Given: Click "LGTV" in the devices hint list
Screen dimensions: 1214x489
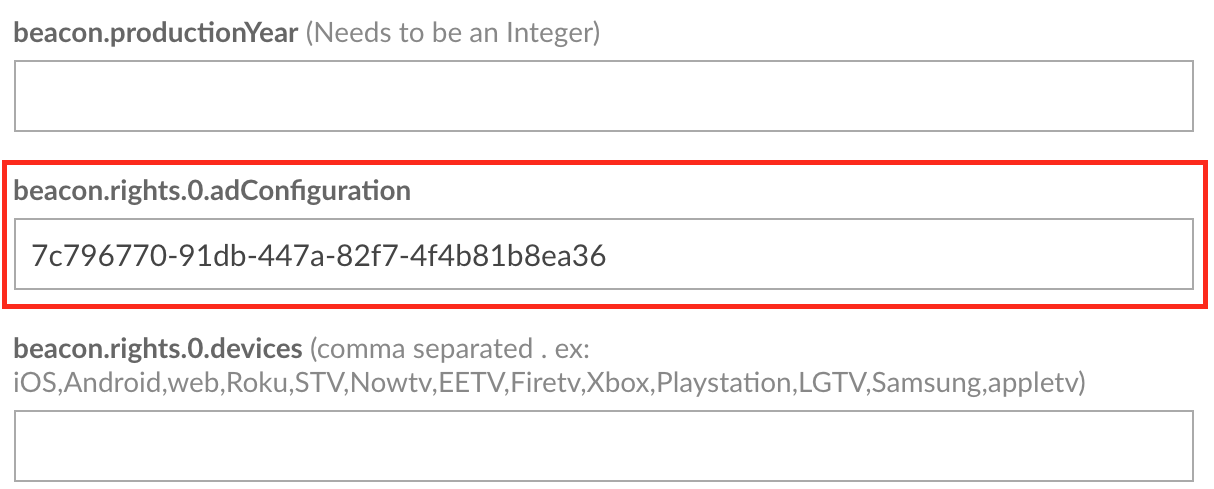Looking at the screenshot, I should pyautogui.click(x=829, y=381).
